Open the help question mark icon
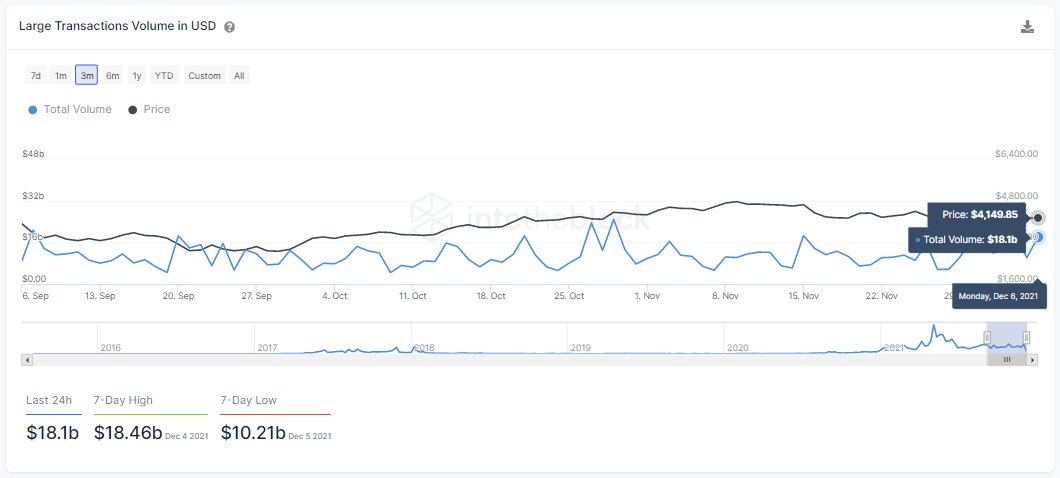Screen dimensions: 1060x478 (230, 27)
